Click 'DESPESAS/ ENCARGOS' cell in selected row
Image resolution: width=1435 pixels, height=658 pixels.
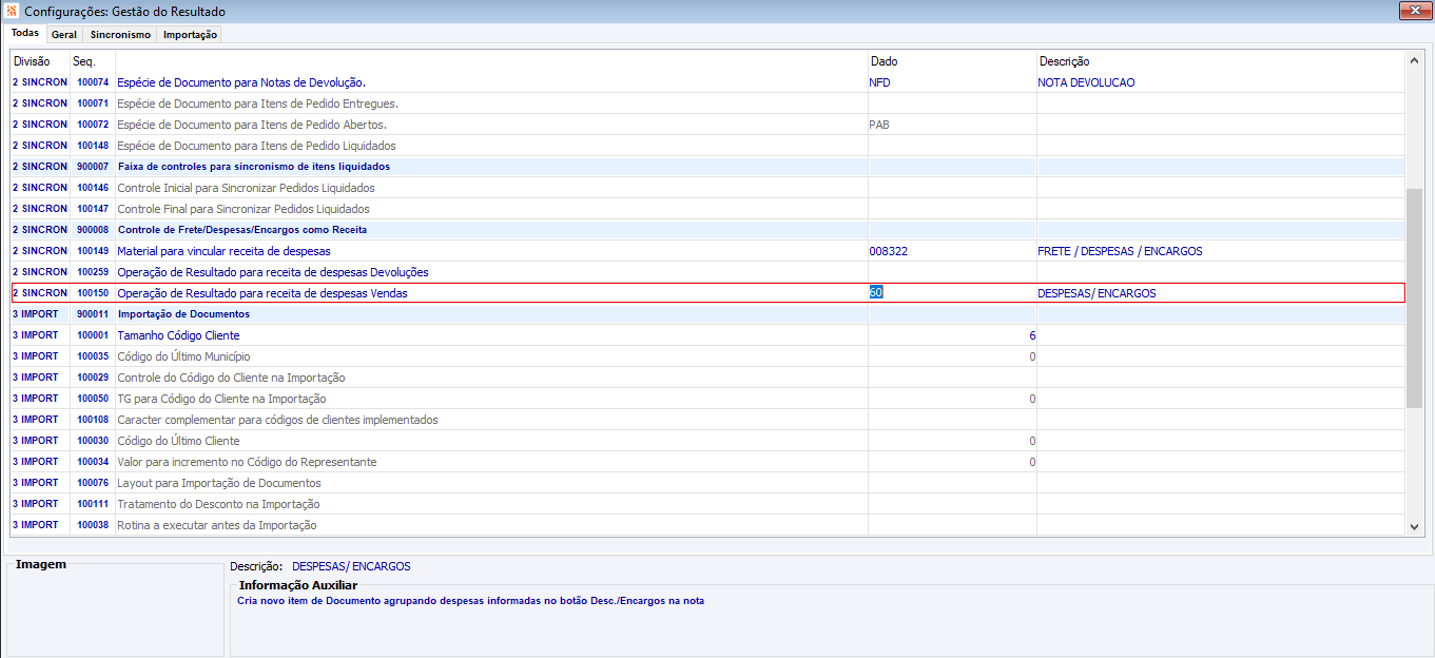(x=1097, y=293)
